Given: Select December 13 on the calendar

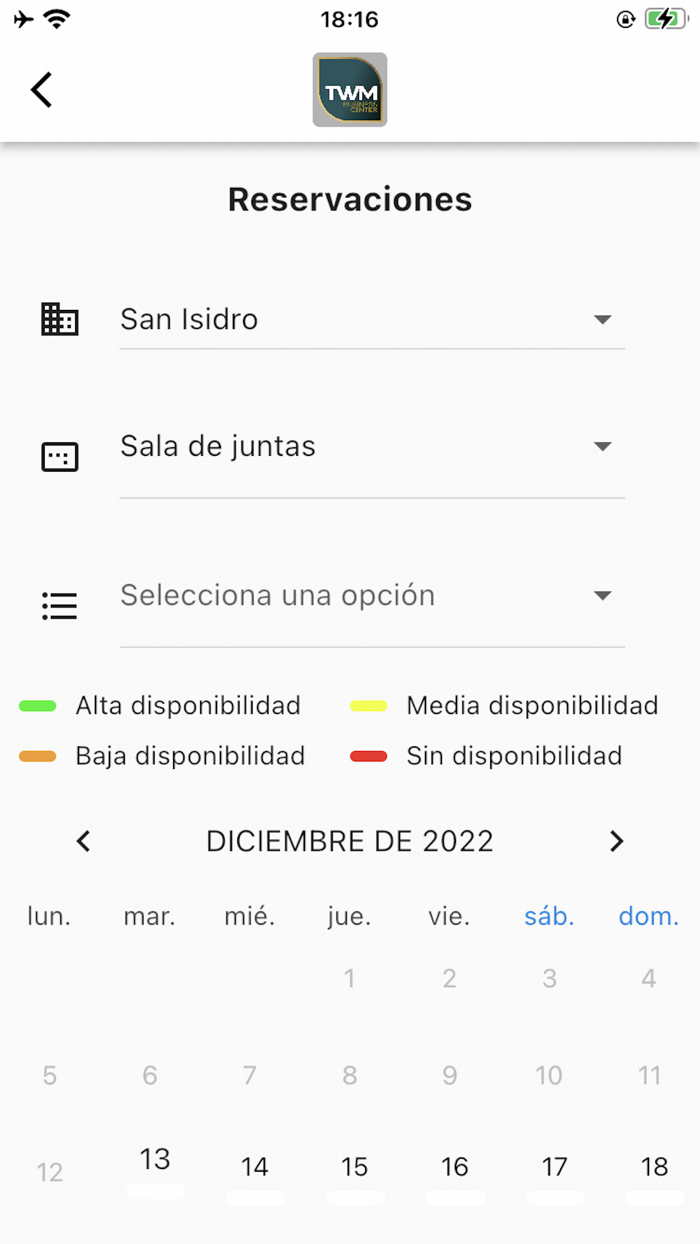Looking at the screenshot, I should coord(155,1162).
